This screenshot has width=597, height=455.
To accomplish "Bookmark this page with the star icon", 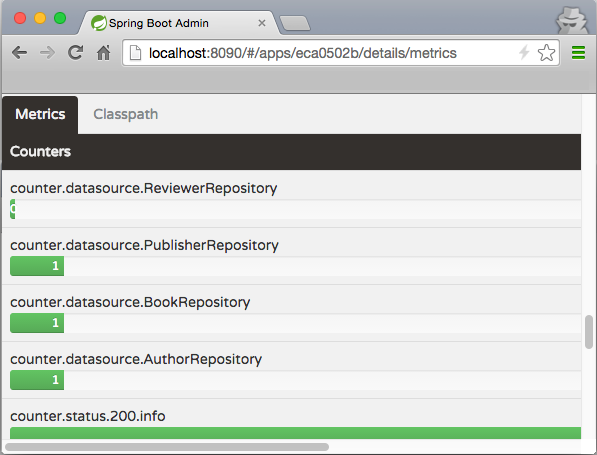I will pyautogui.click(x=546, y=53).
